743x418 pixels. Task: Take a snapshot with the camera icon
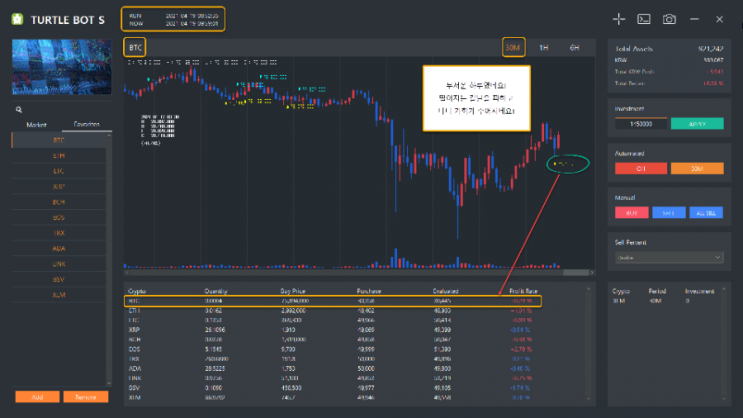click(x=669, y=19)
